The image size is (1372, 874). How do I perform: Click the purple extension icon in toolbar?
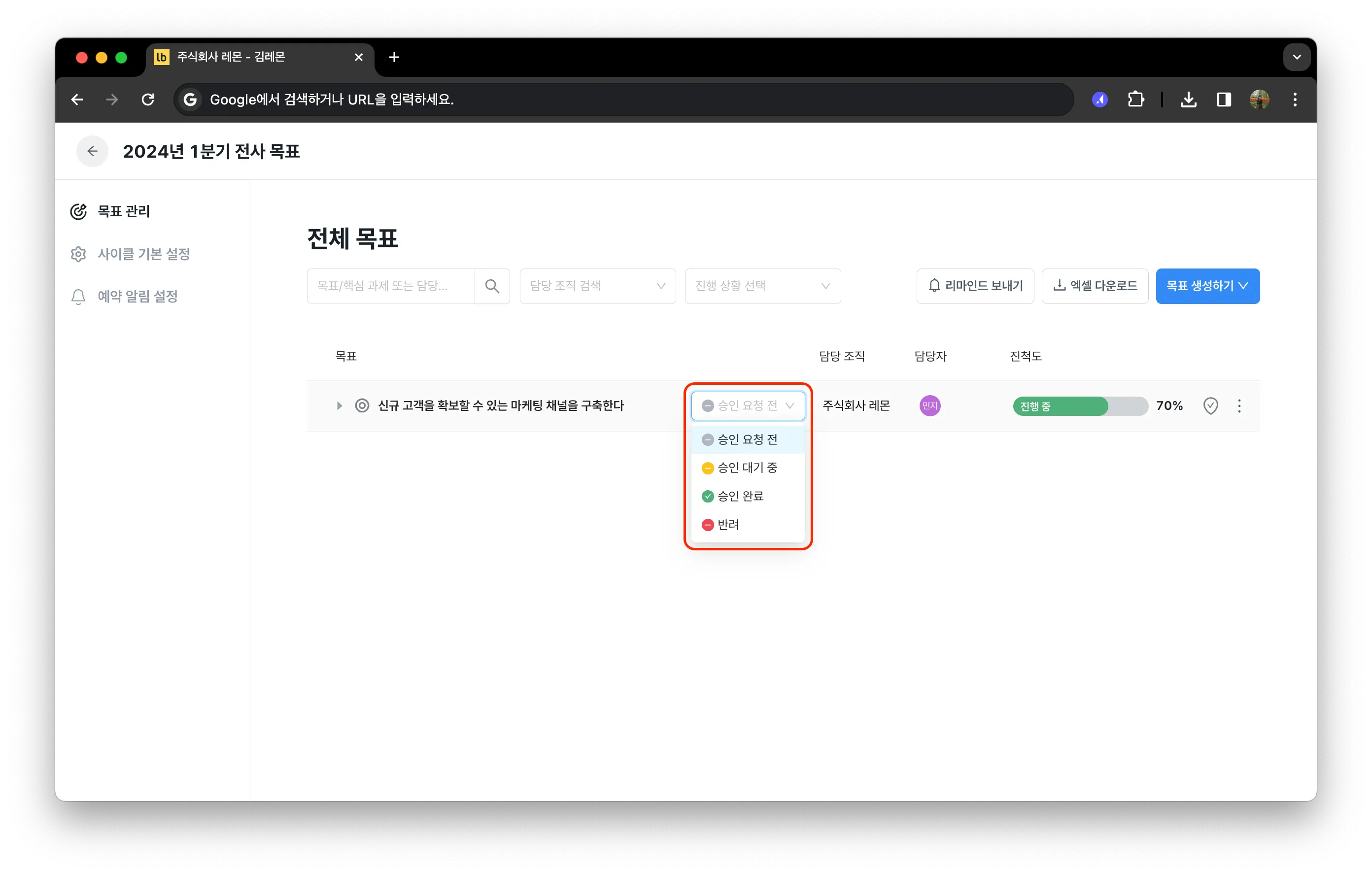pos(1099,100)
